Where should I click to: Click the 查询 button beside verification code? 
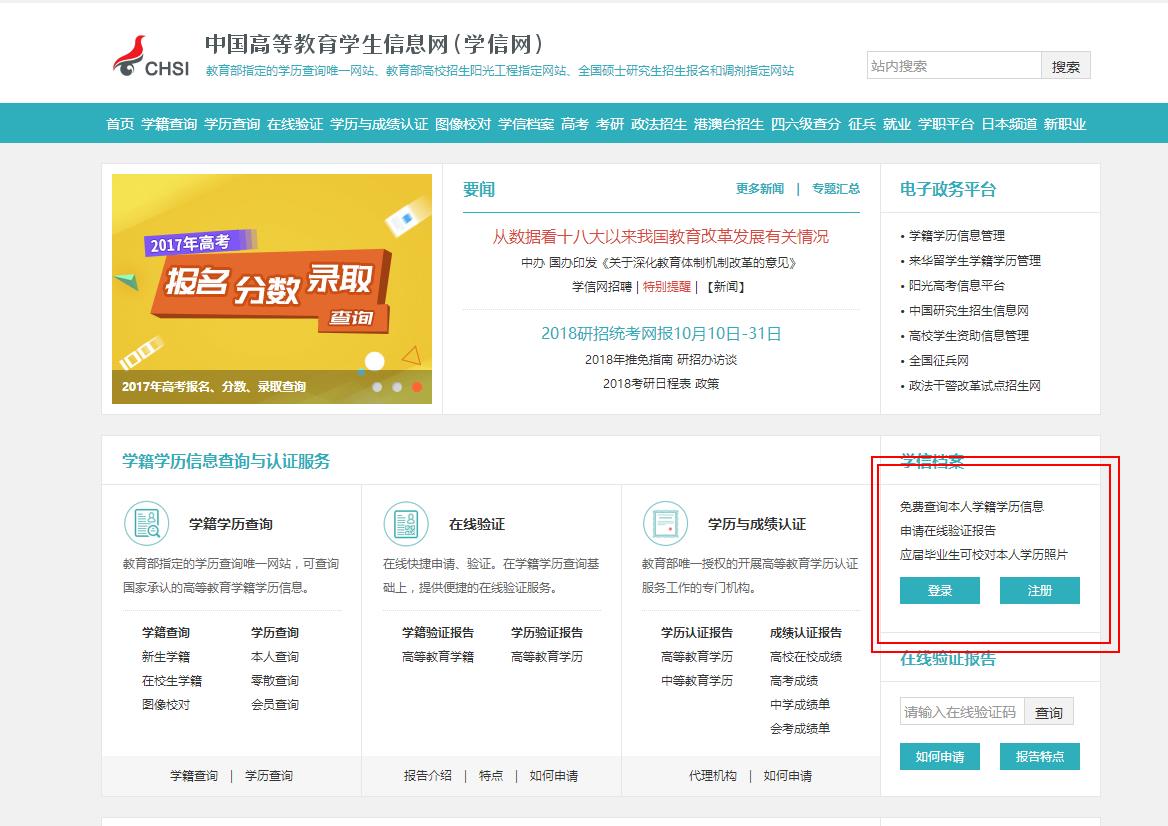tap(1048, 712)
